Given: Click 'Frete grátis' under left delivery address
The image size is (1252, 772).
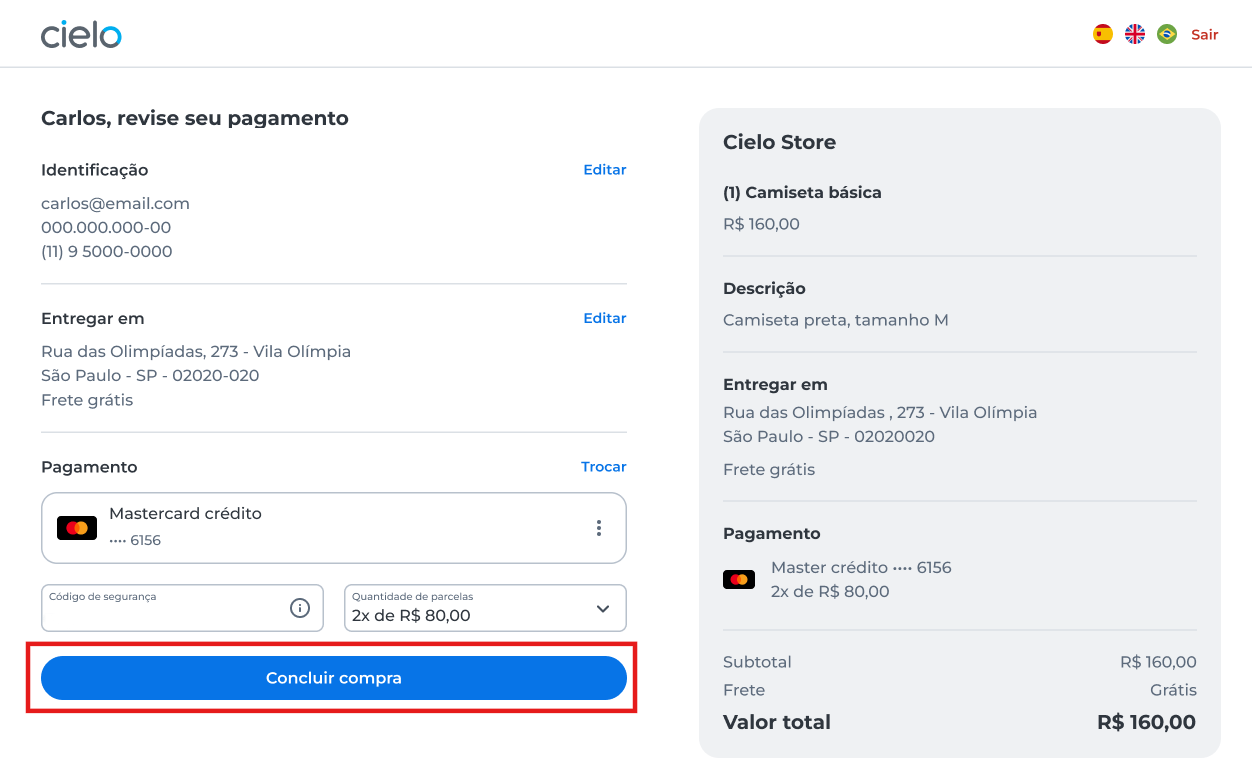Looking at the screenshot, I should (x=87, y=400).
